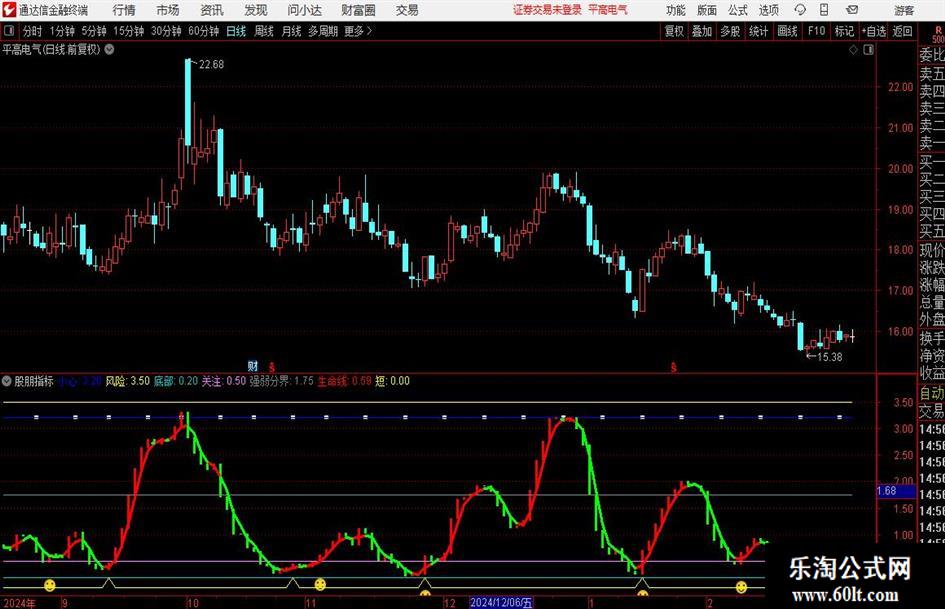Open the 资讯 menu
The height and width of the screenshot is (609, 945).
[212, 10]
